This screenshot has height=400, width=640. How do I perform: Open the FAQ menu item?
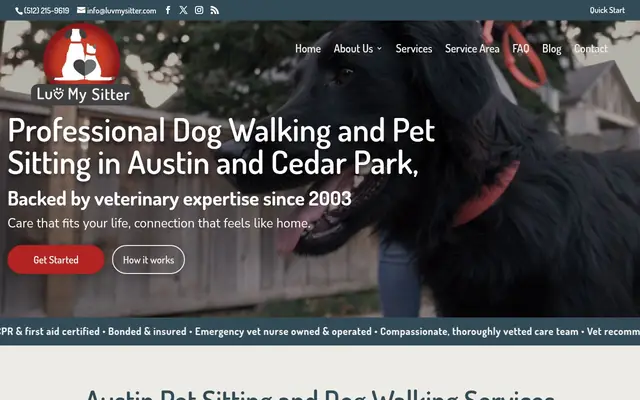click(520, 49)
